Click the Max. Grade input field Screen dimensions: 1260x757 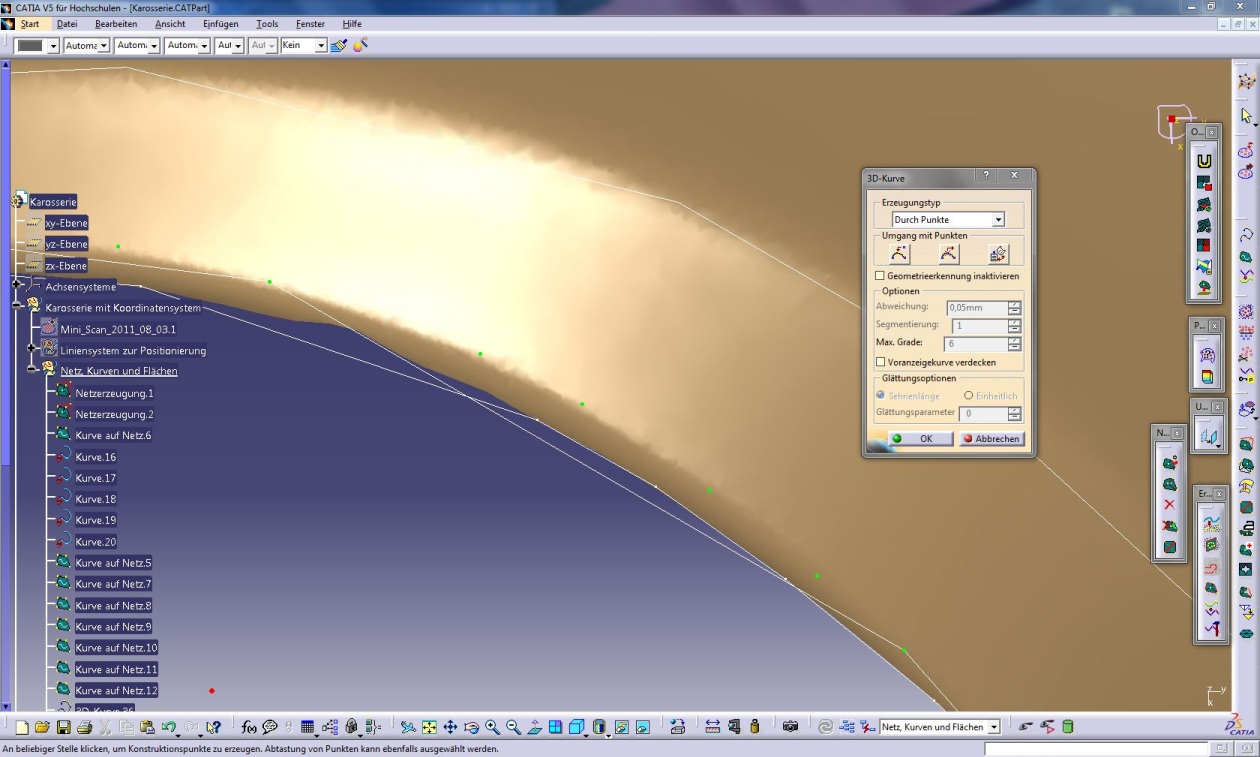[x=976, y=343]
